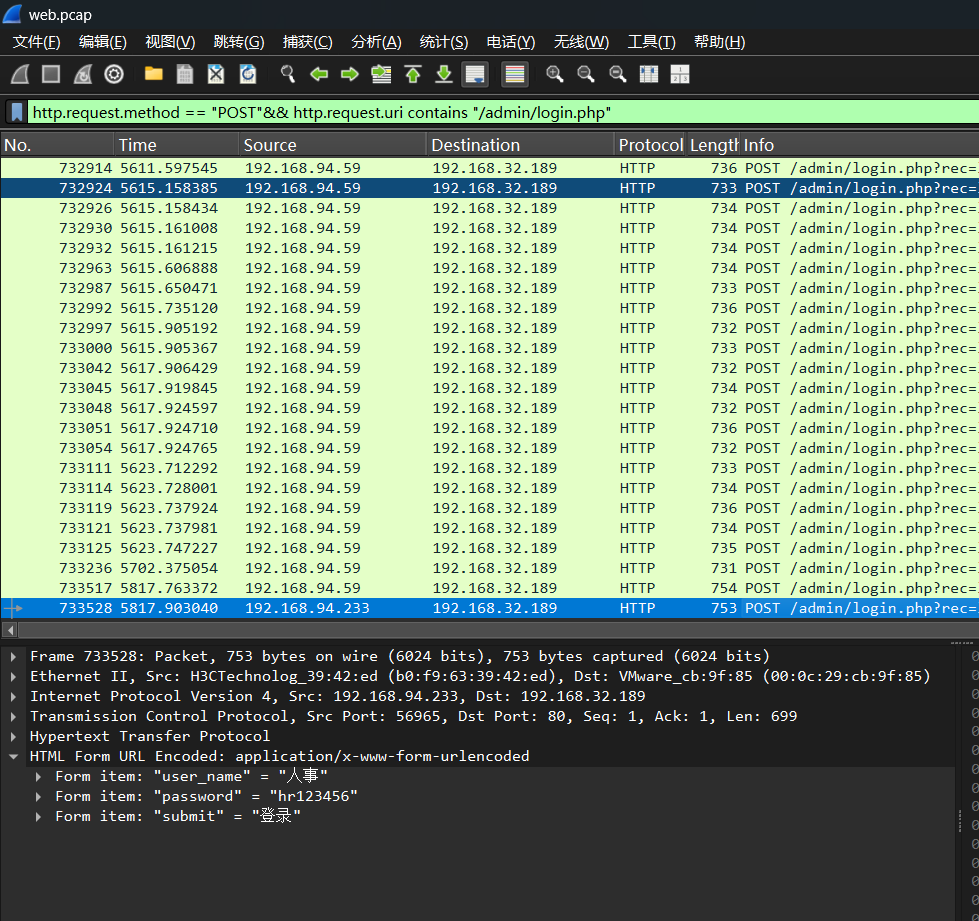This screenshot has height=921, width=979.
Task: Click the start capture shark fin icon
Action: click(20, 74)
